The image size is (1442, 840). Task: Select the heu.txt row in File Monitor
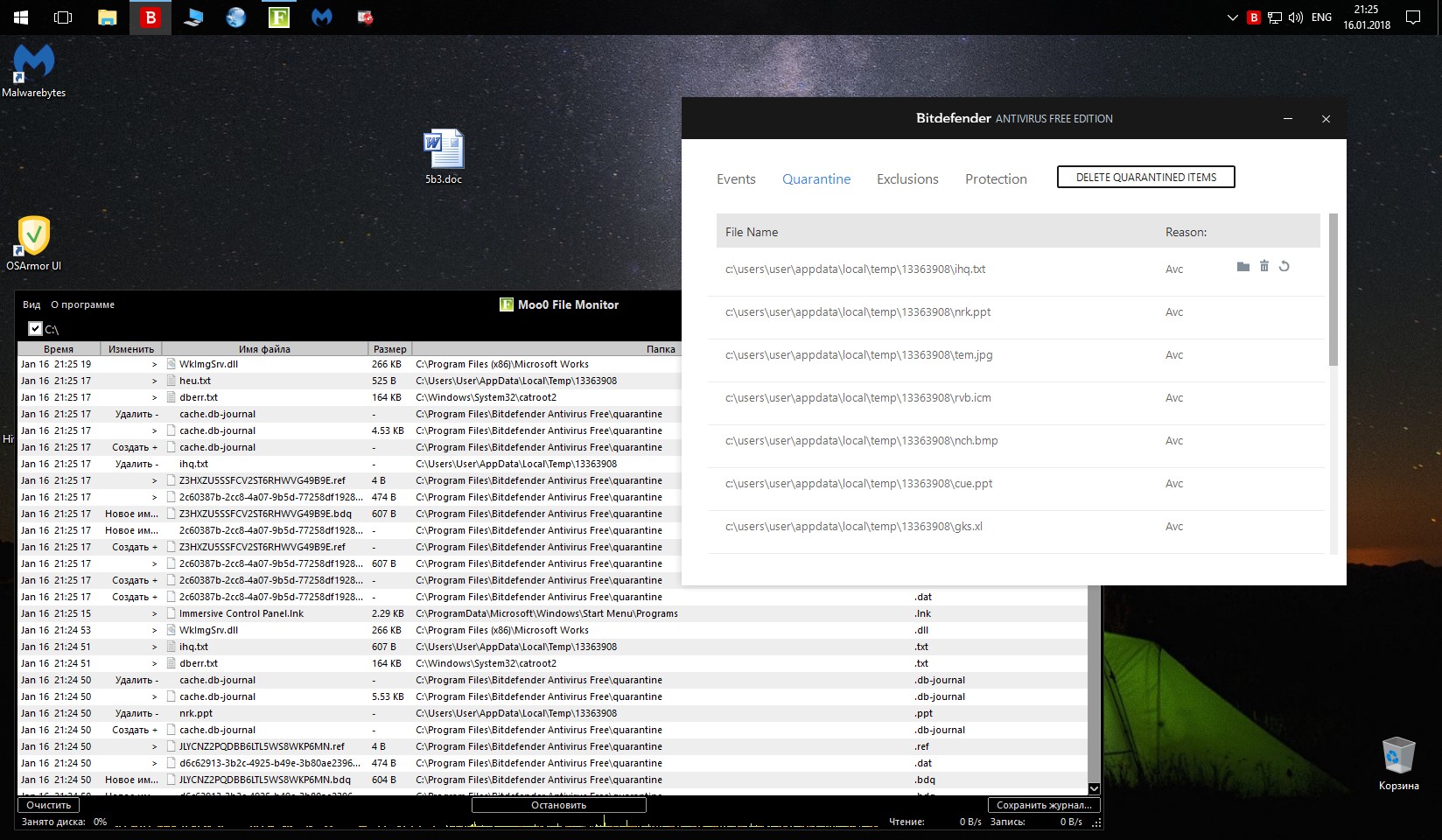click(350, 381)
